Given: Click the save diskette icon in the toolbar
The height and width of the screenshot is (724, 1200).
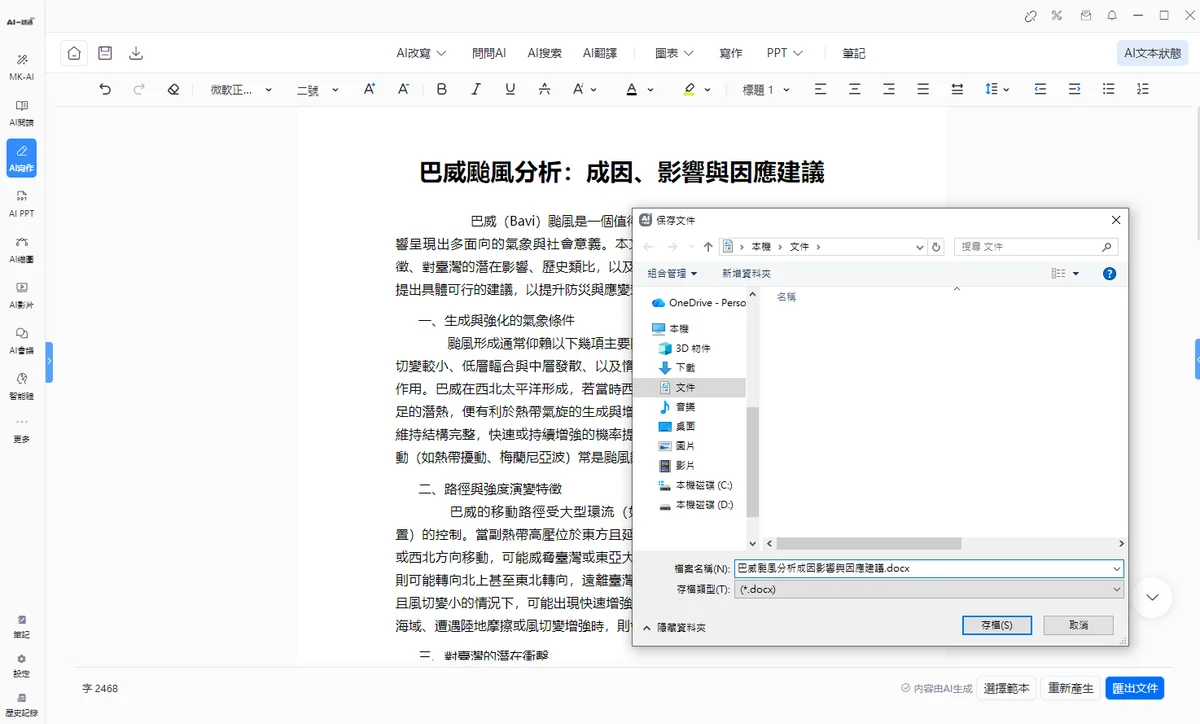Looking at the screenshot, I should pos(105,54).
